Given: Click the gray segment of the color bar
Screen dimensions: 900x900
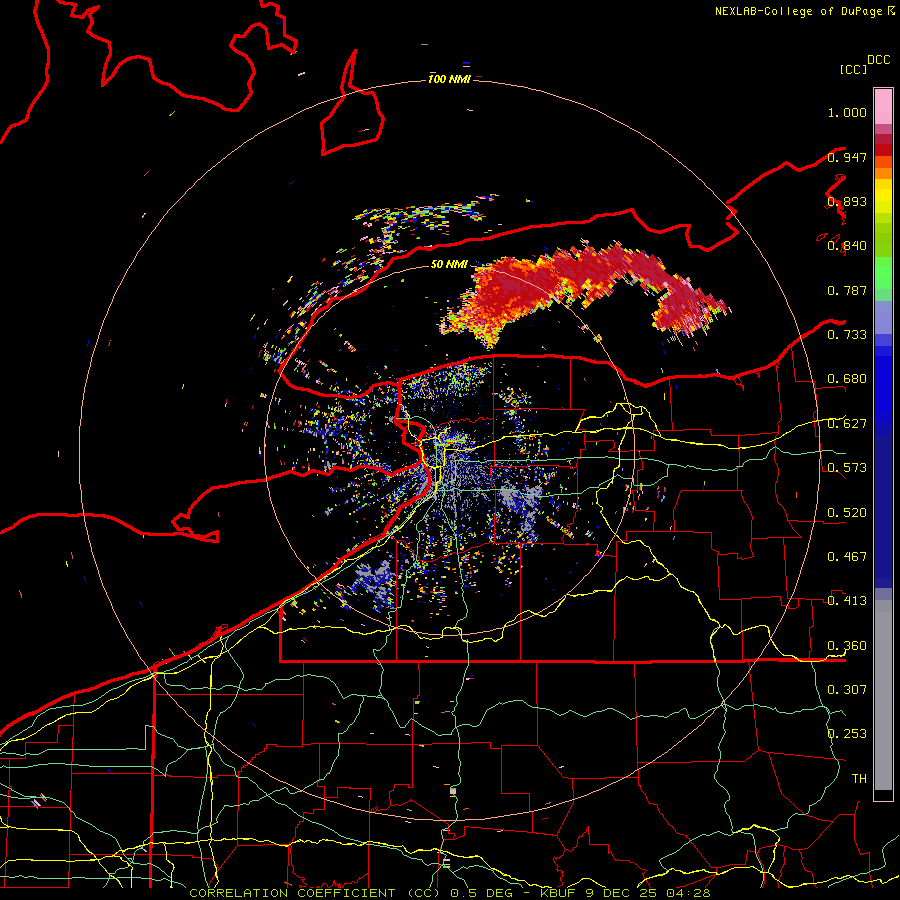Looking at the screenshot, I should tap(883, 695).
